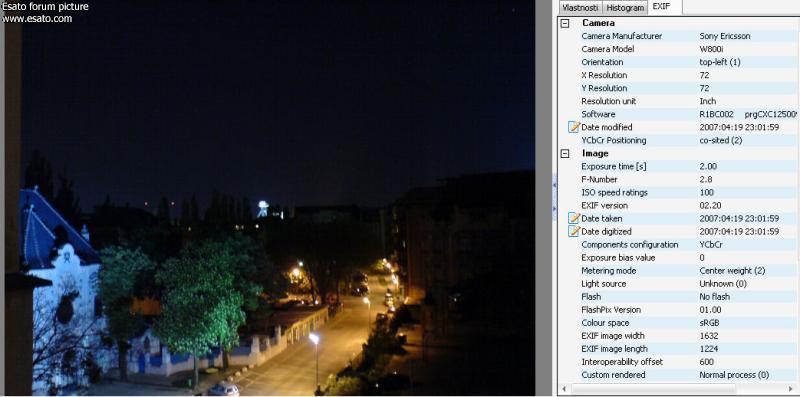This screenshot has height=397, width=800.
Task: Collapse the Camera section
Action: (565, 23)
